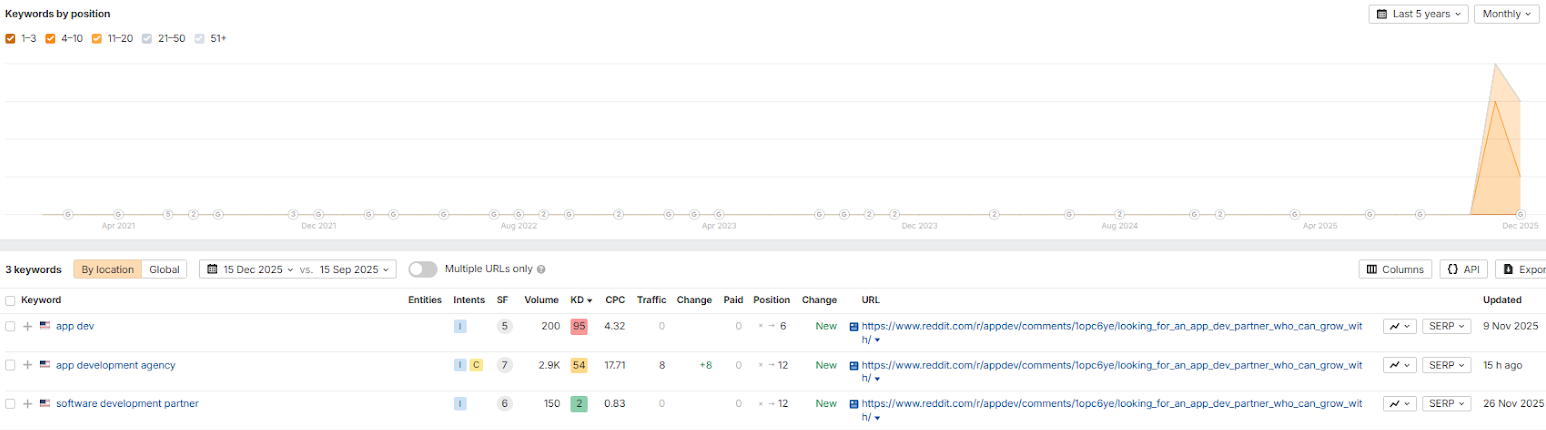Click the red KD 95 badge
The height and width of the screenshot is (430, 1546).
(579, 326)
